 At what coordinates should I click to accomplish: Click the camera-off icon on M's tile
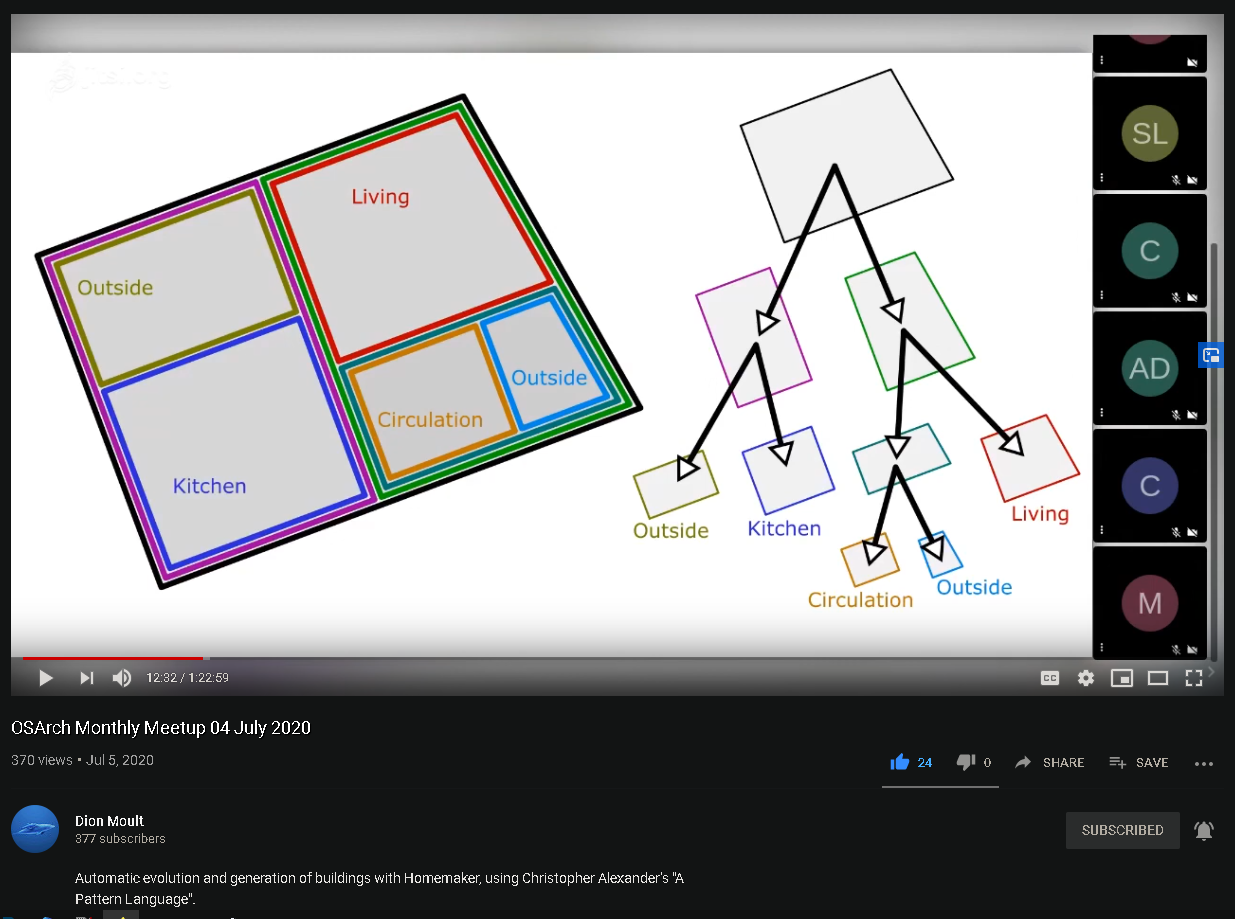click(x=1192, y=649)
